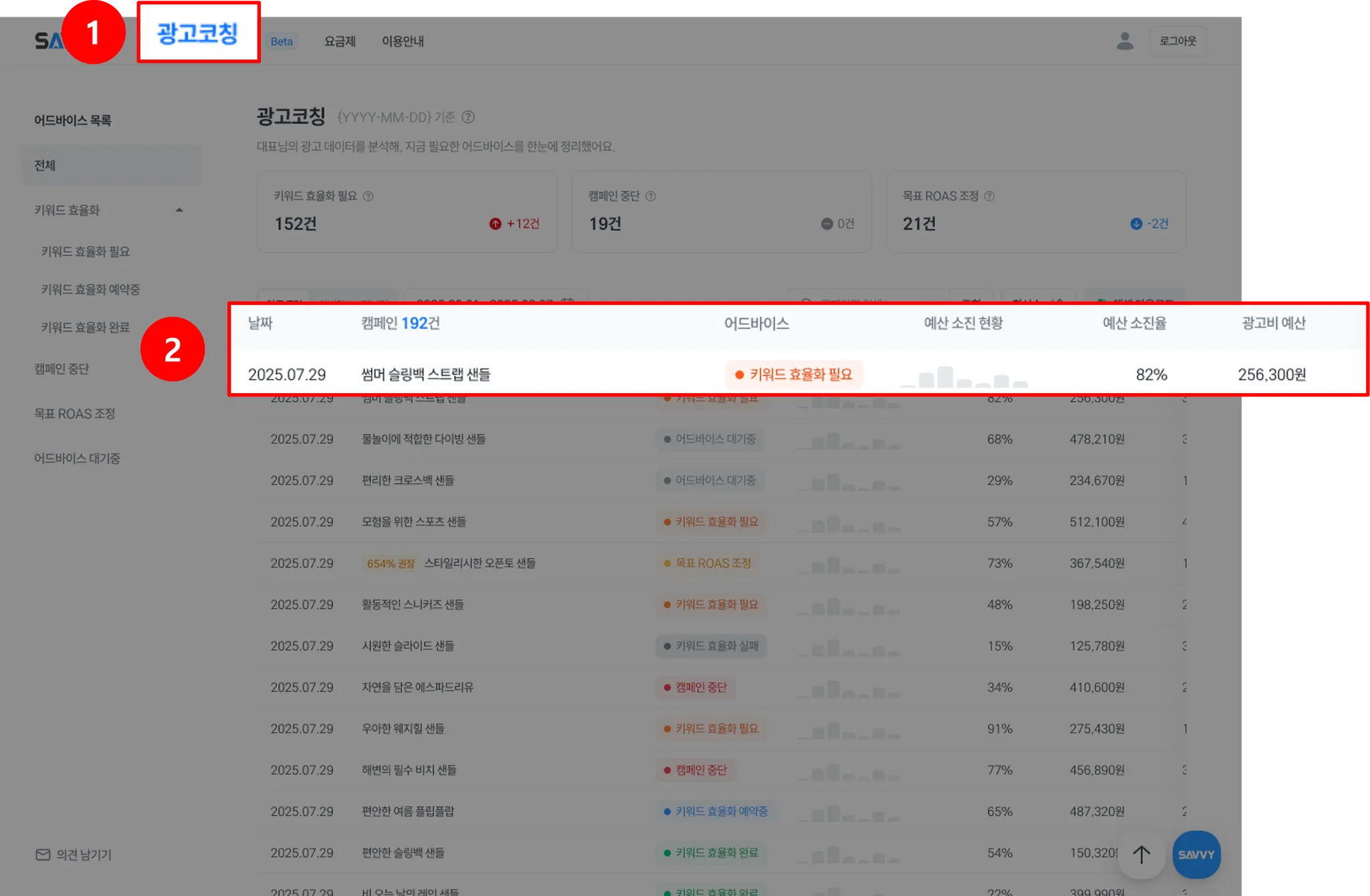This screenshot has width=1370, height=896.
Task: Open the 이용안내 menu item
Action: [x=403, y=41]
